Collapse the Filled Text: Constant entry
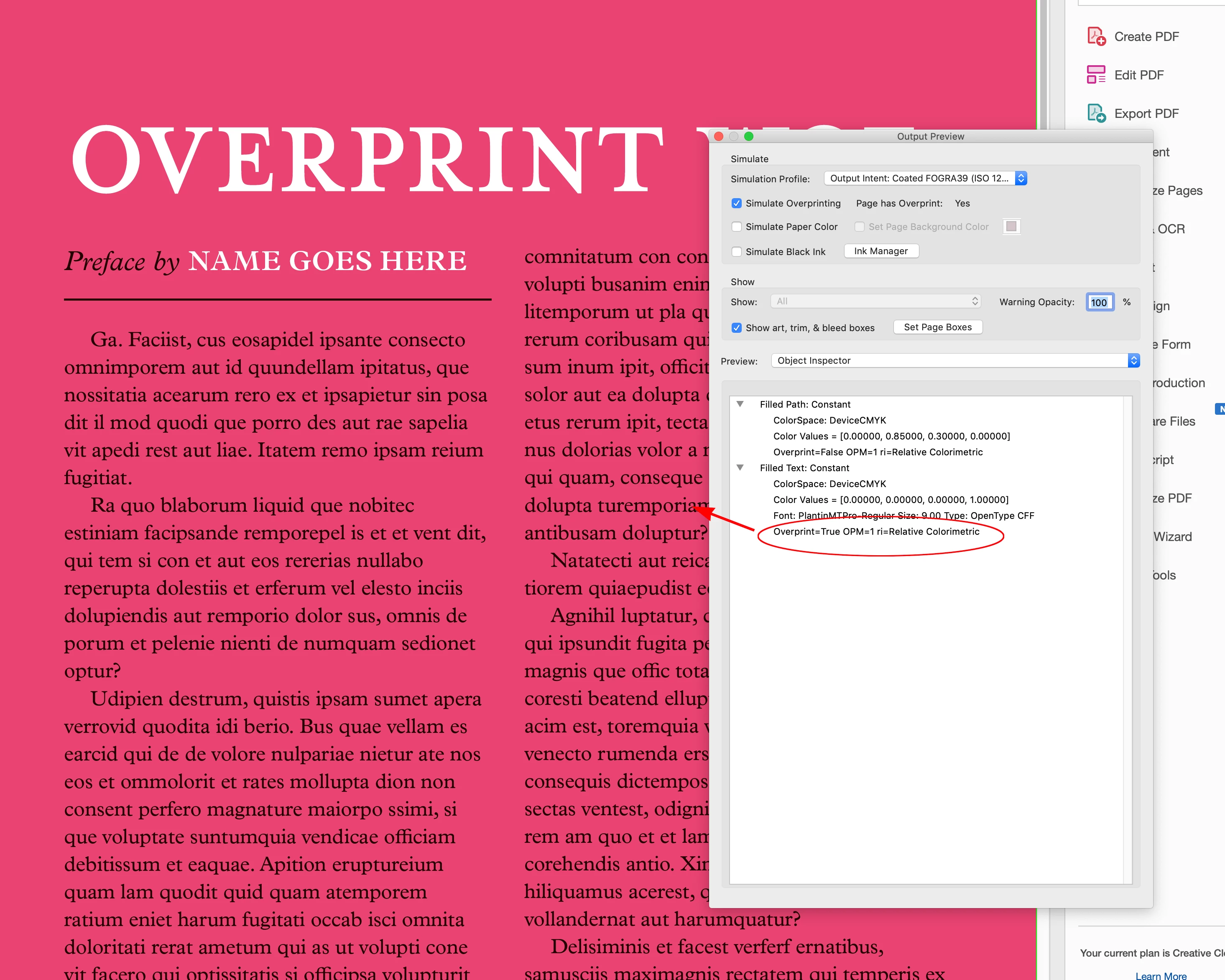 coord(740,467)
